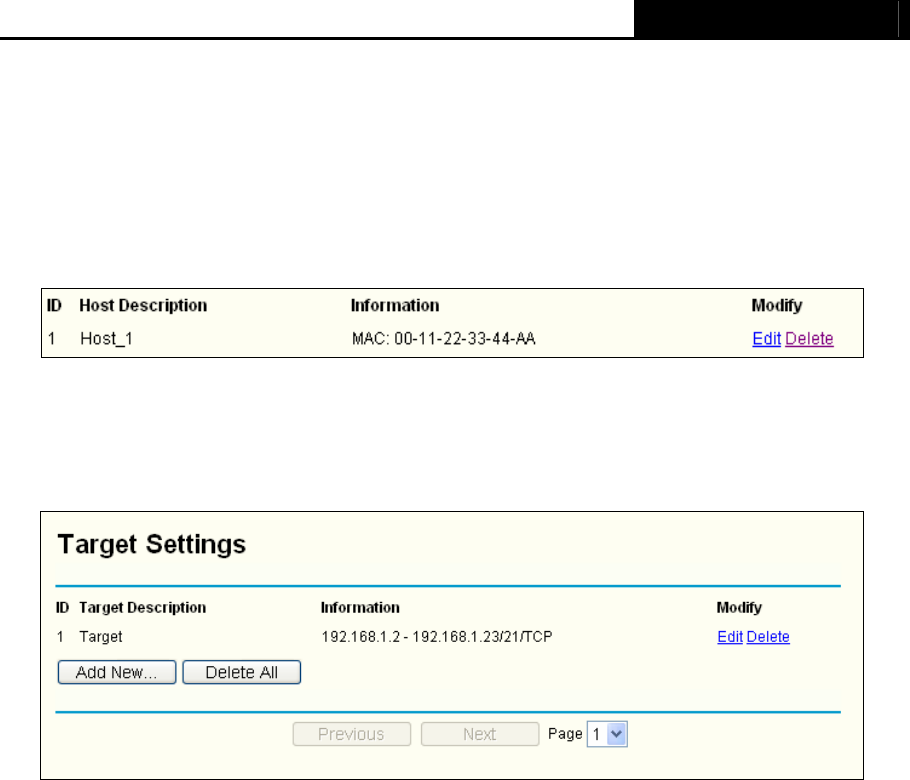Click the Modify header in the host table
910x780 pixels.
coord(777,305)
